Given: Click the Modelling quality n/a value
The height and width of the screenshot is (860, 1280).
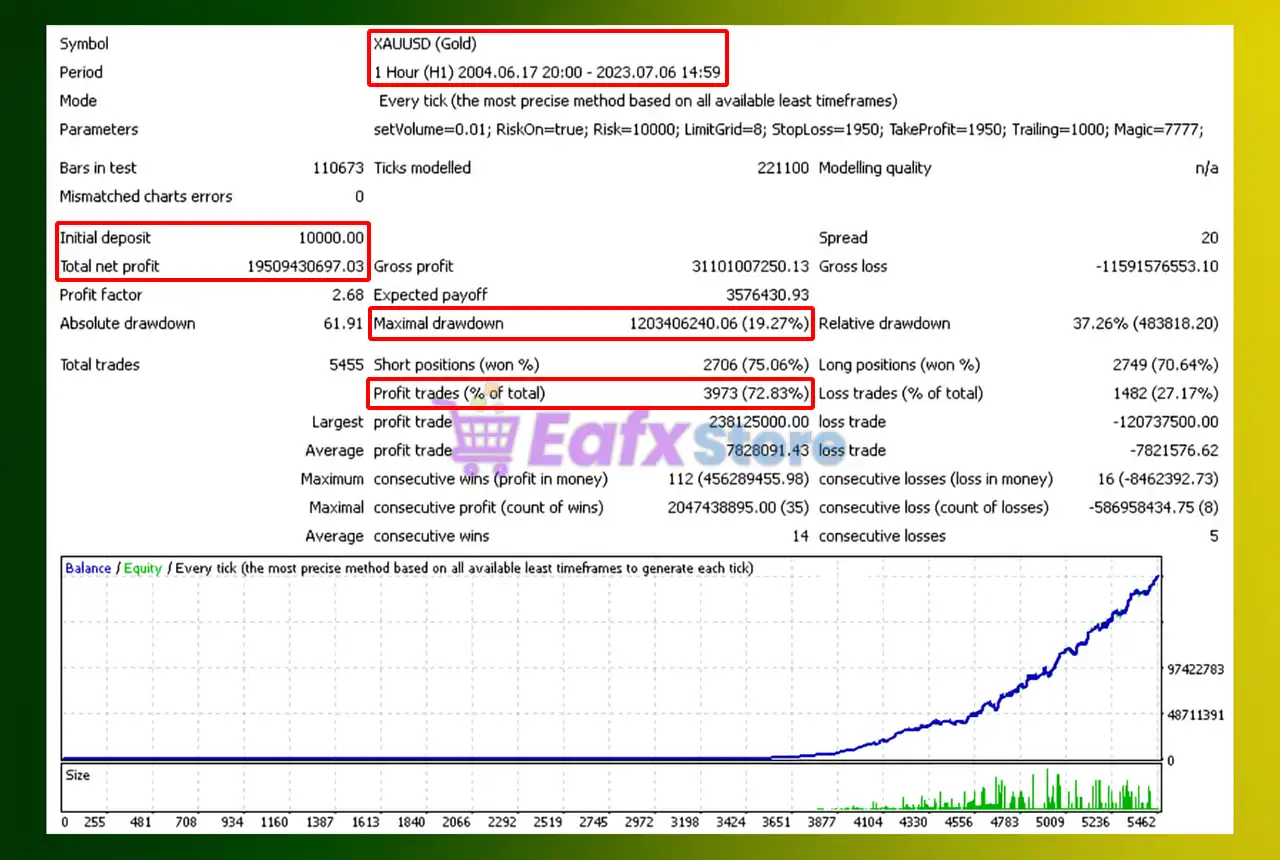Looking at the screenshot, I should (1206, 168).
